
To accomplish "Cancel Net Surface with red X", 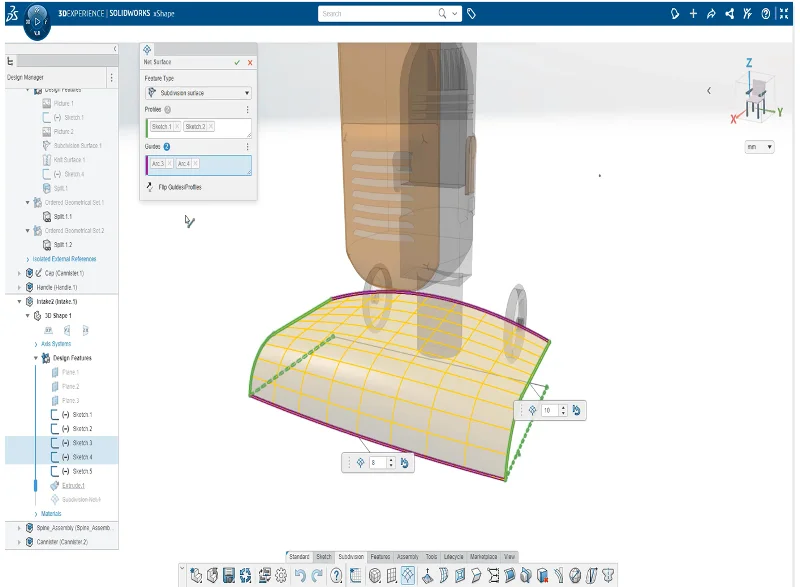I will 250,62.
